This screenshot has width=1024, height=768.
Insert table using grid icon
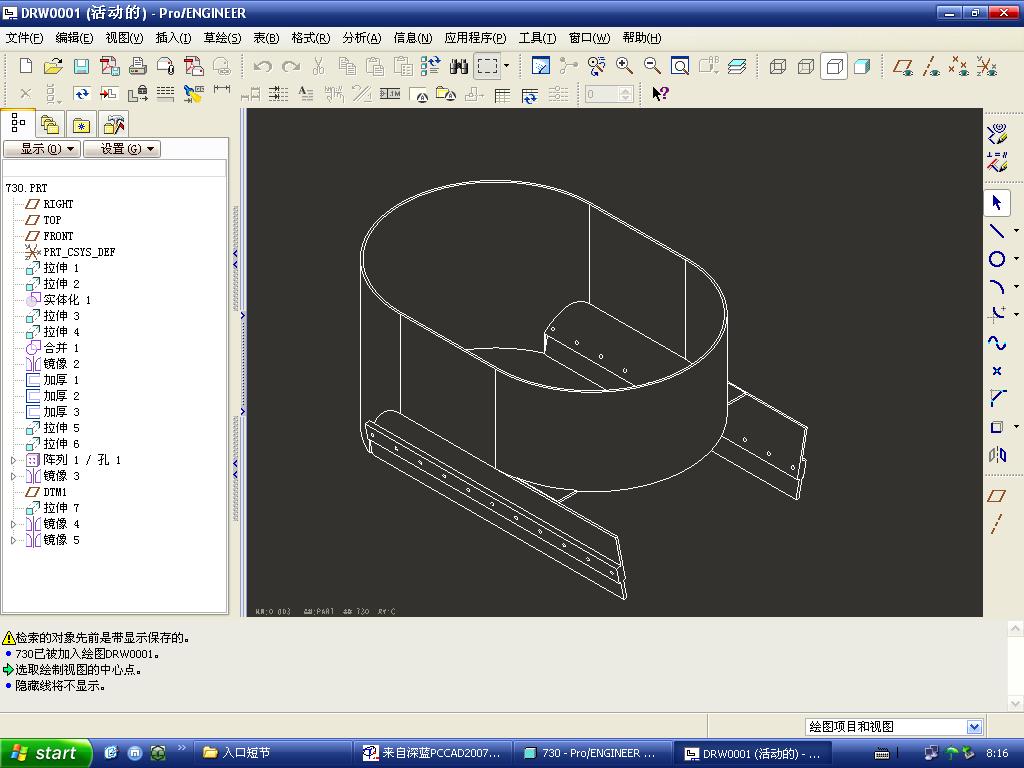coord(502,95)
